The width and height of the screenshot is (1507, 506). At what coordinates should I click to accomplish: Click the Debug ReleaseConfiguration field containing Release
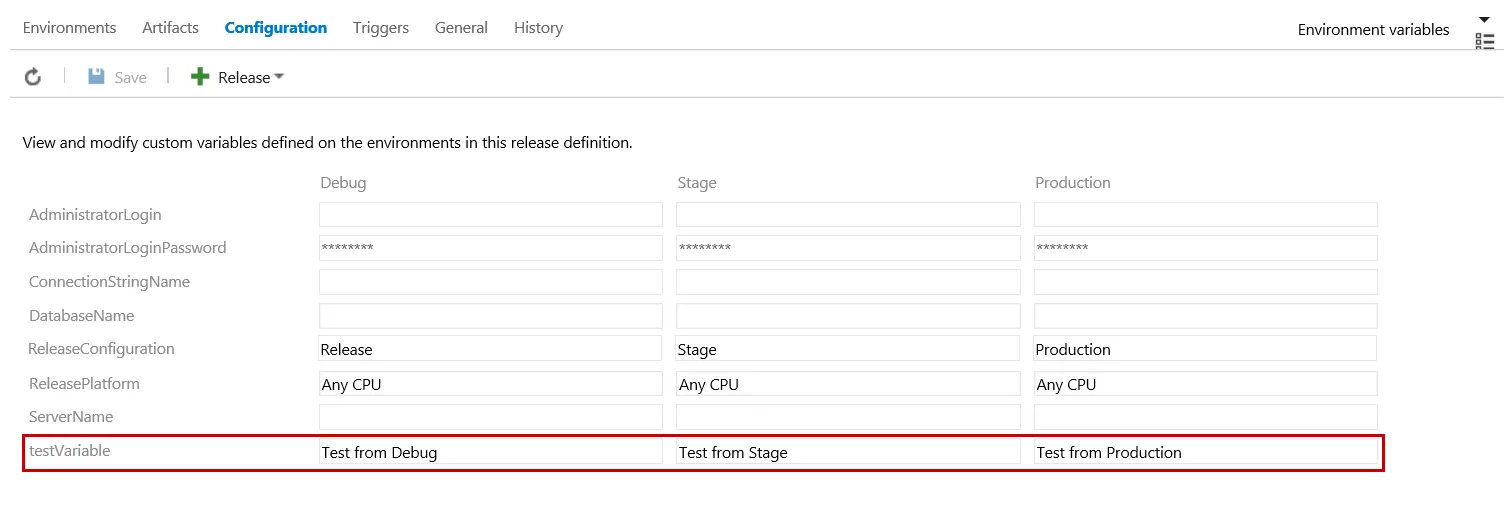click(x=490, y=349)
